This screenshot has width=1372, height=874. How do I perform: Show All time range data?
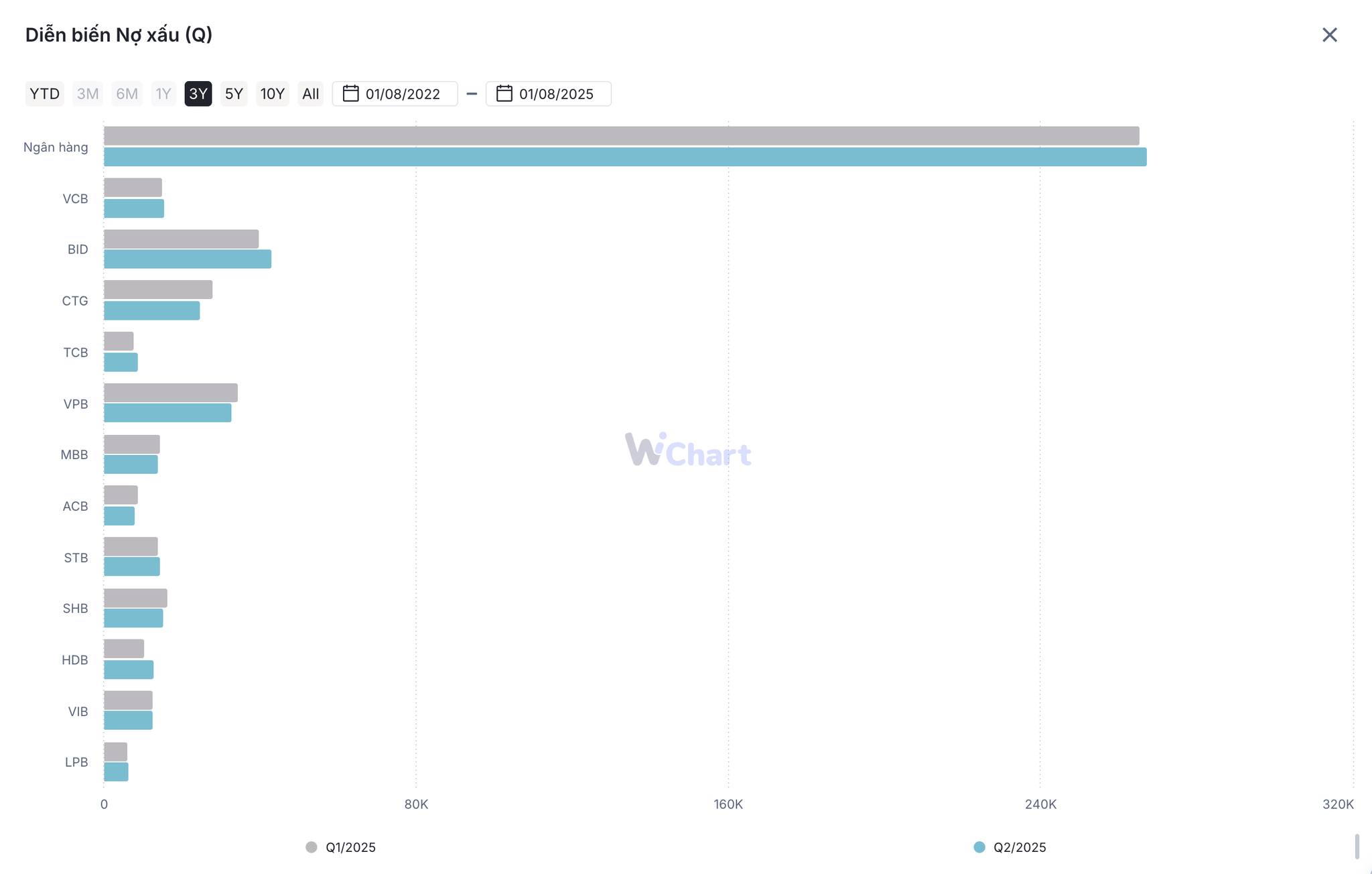point(310,94)
